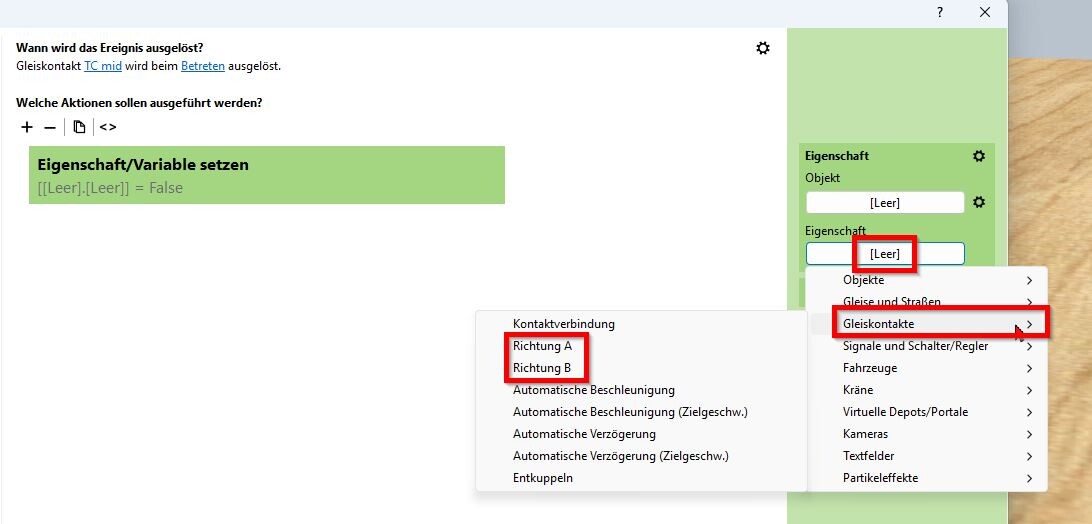
Task: Expand the Kameras submenu
Action: click(x=927, y=433)
